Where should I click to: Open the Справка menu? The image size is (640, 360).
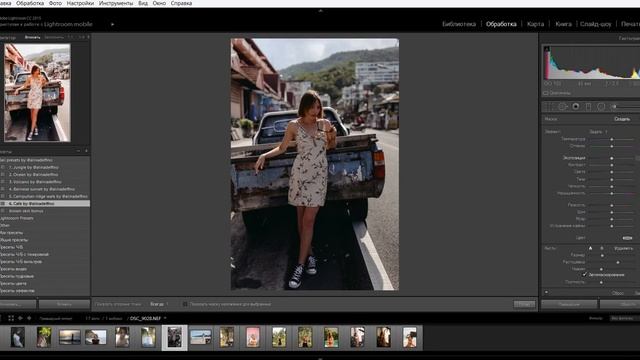[x=181, y=3]
